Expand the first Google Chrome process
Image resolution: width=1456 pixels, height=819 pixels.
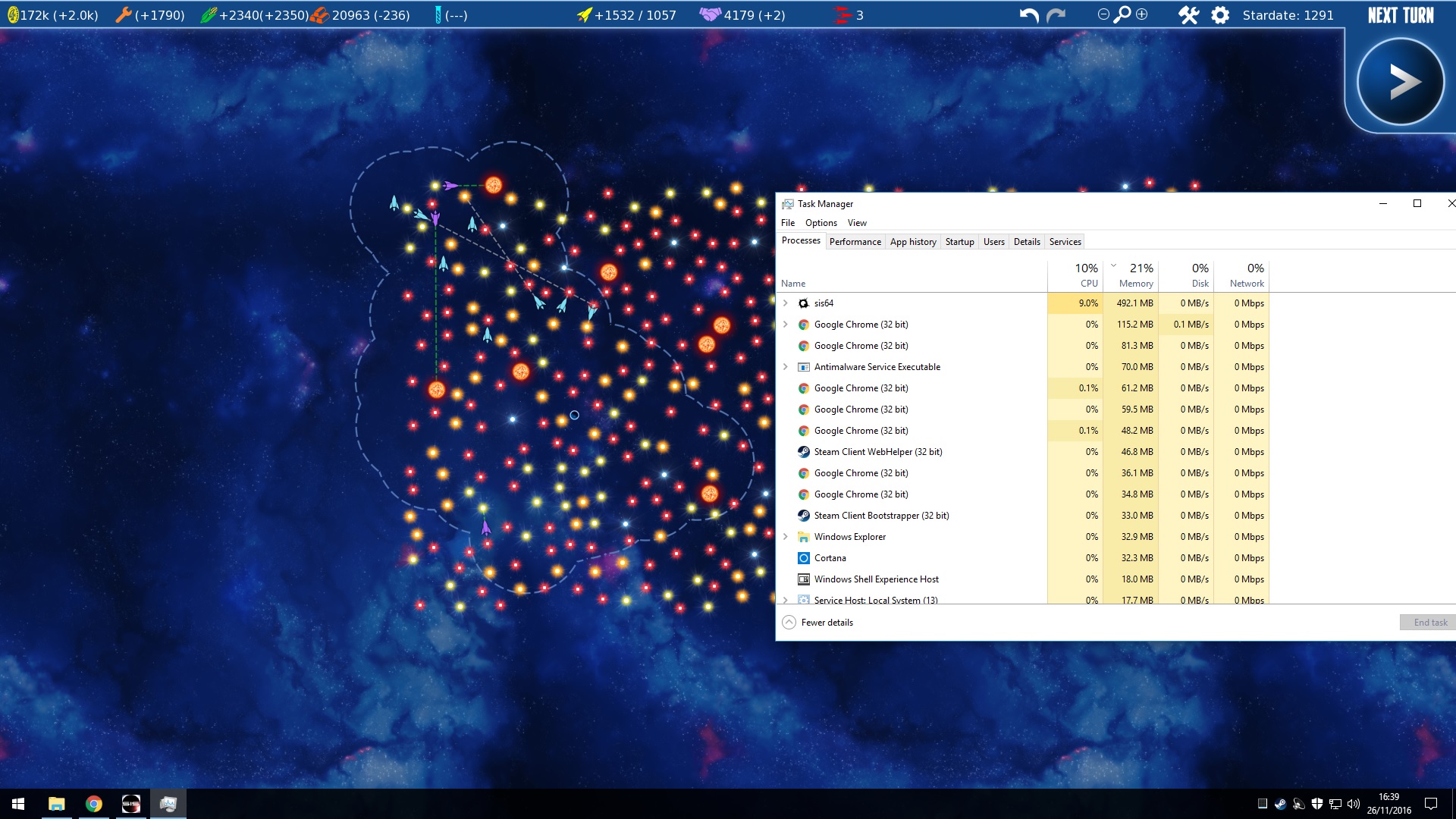tap(786, 325)
